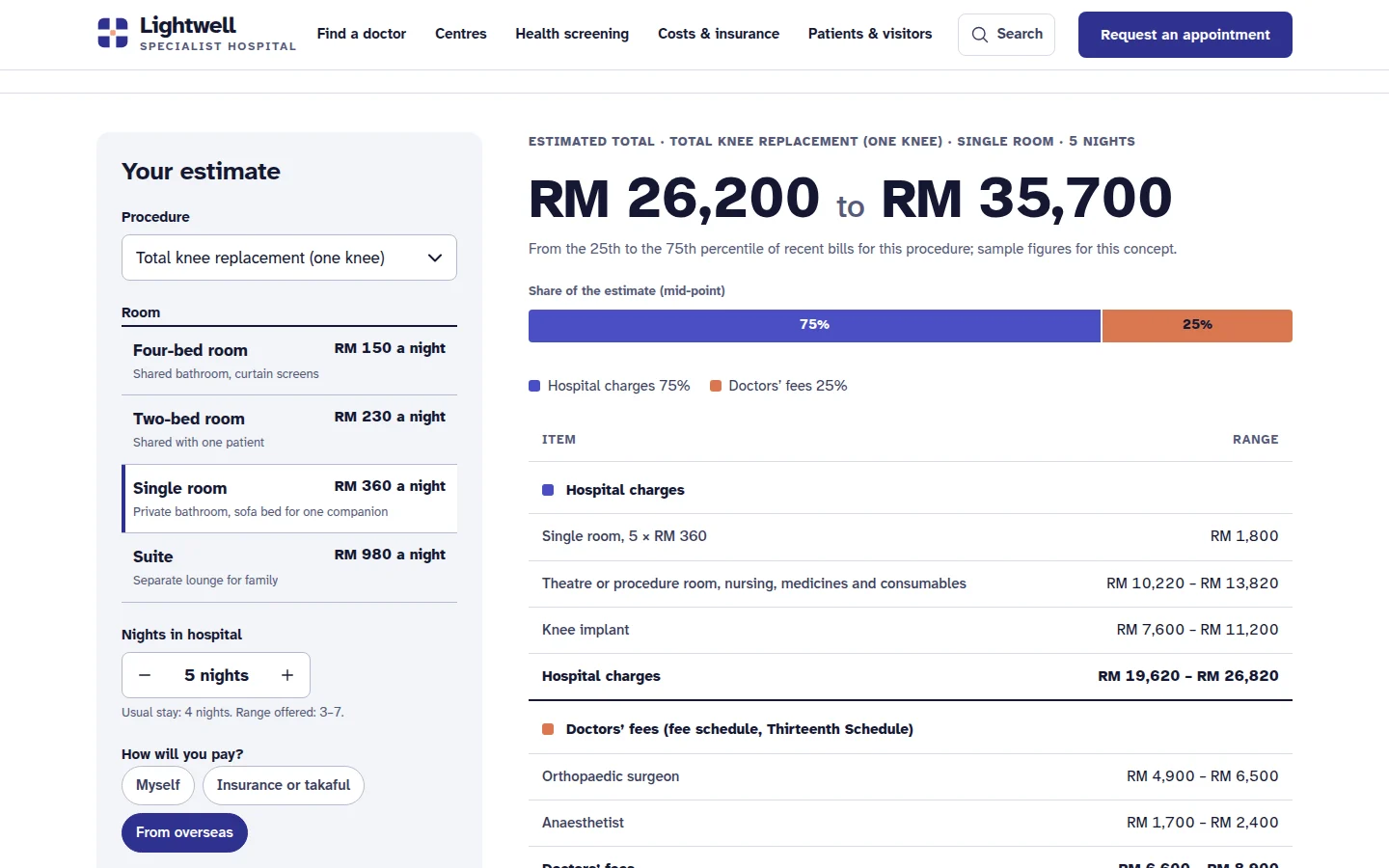Click the 'Single room, 5 × RM 360' item

point(624,536)
